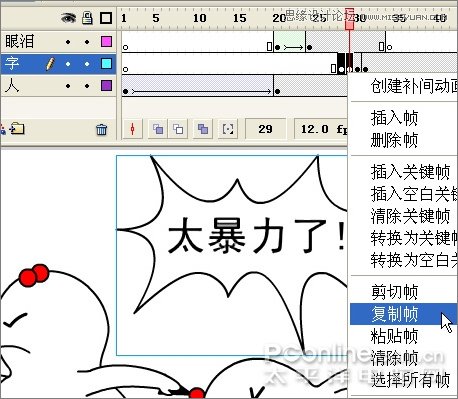Add a new layer folder
This screenshot has height=399, width=458.
tap(17, 129)
